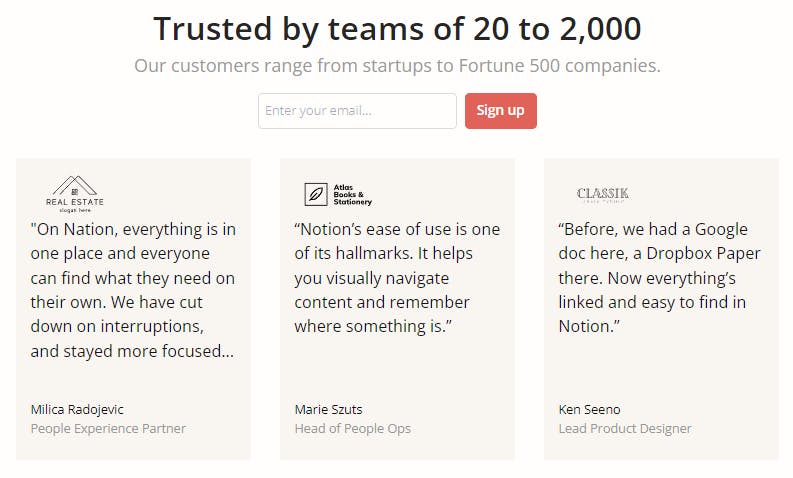Click the name Milica Radojevic
Image resolution: width=793 pixels, height=478 pixels.
tap(77, 409)
